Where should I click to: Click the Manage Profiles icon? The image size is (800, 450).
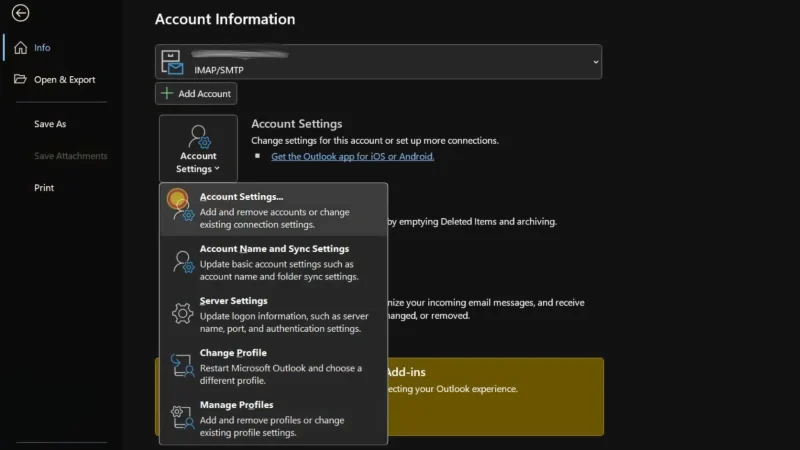pos(182,417)
